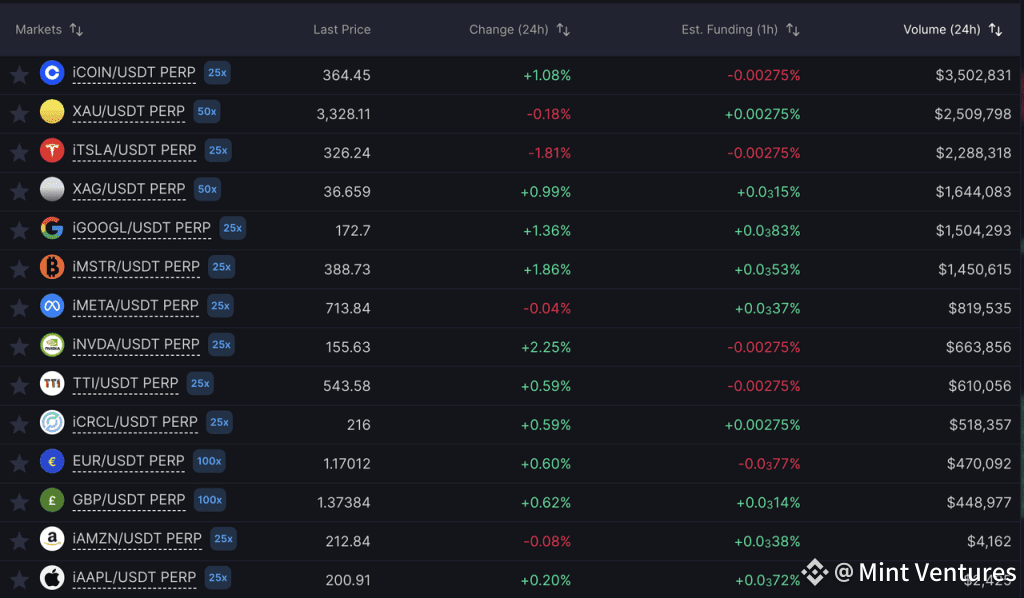
Task: Favorite star for GBP/USDT PERP
Action: pyautogui.click(x=19, y=502)
